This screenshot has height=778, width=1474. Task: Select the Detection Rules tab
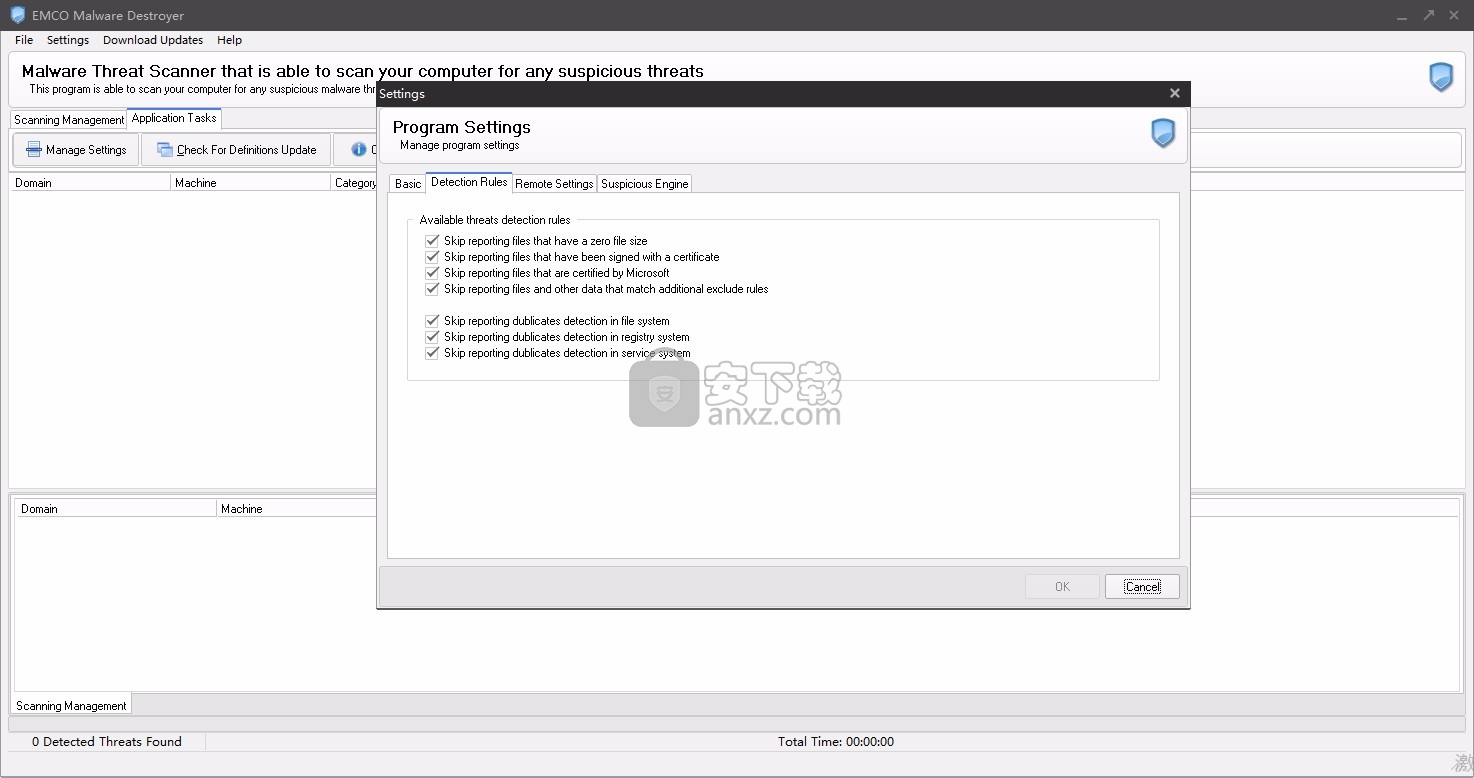(469, 182)
